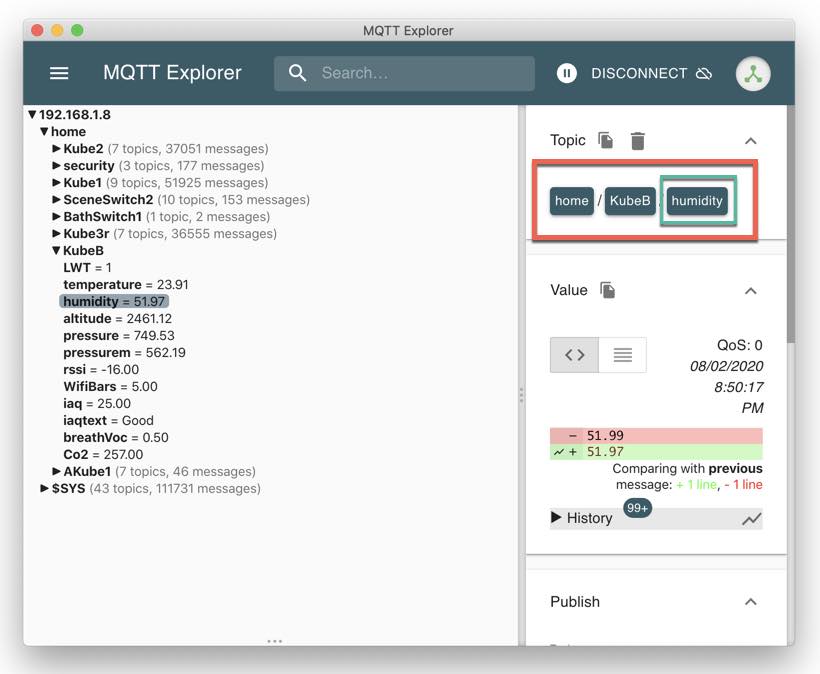Click the cloud-off disconnect icon
Image resolution: width=820 pixels, height=674 pixels.
(704, 73)
